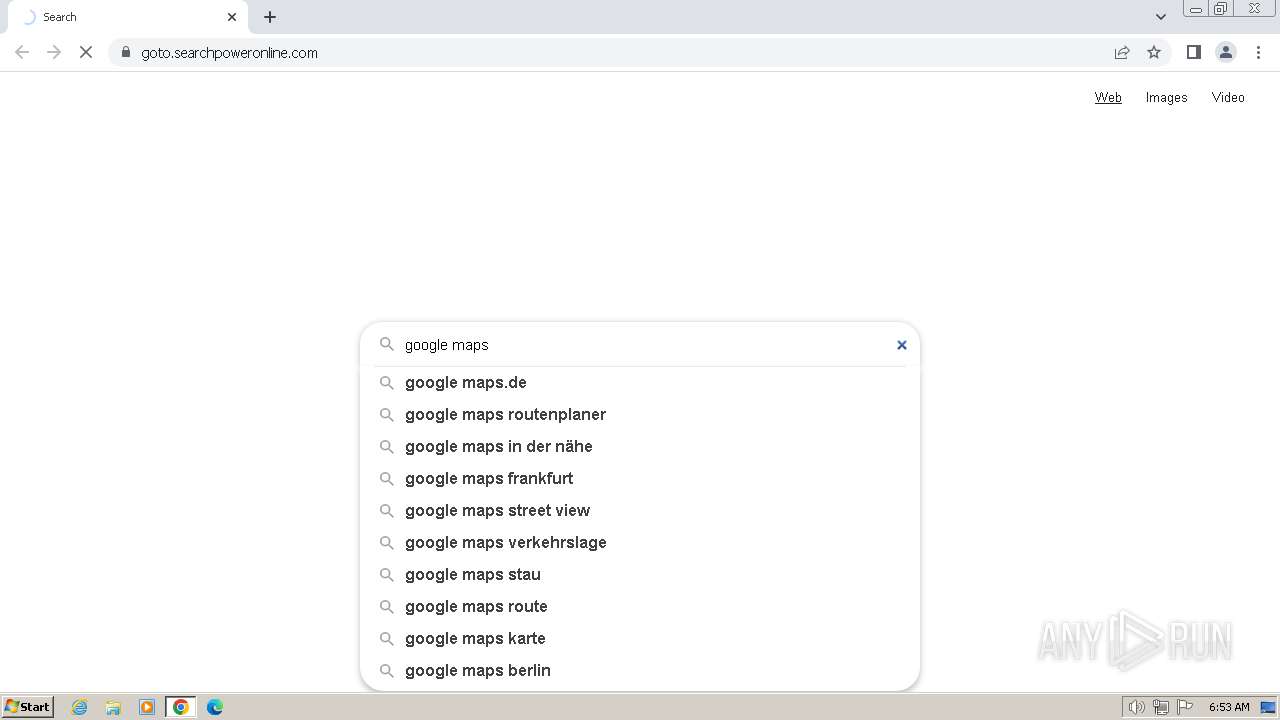
Task: Switch to Video search
Action: [x=1228, y=97]
